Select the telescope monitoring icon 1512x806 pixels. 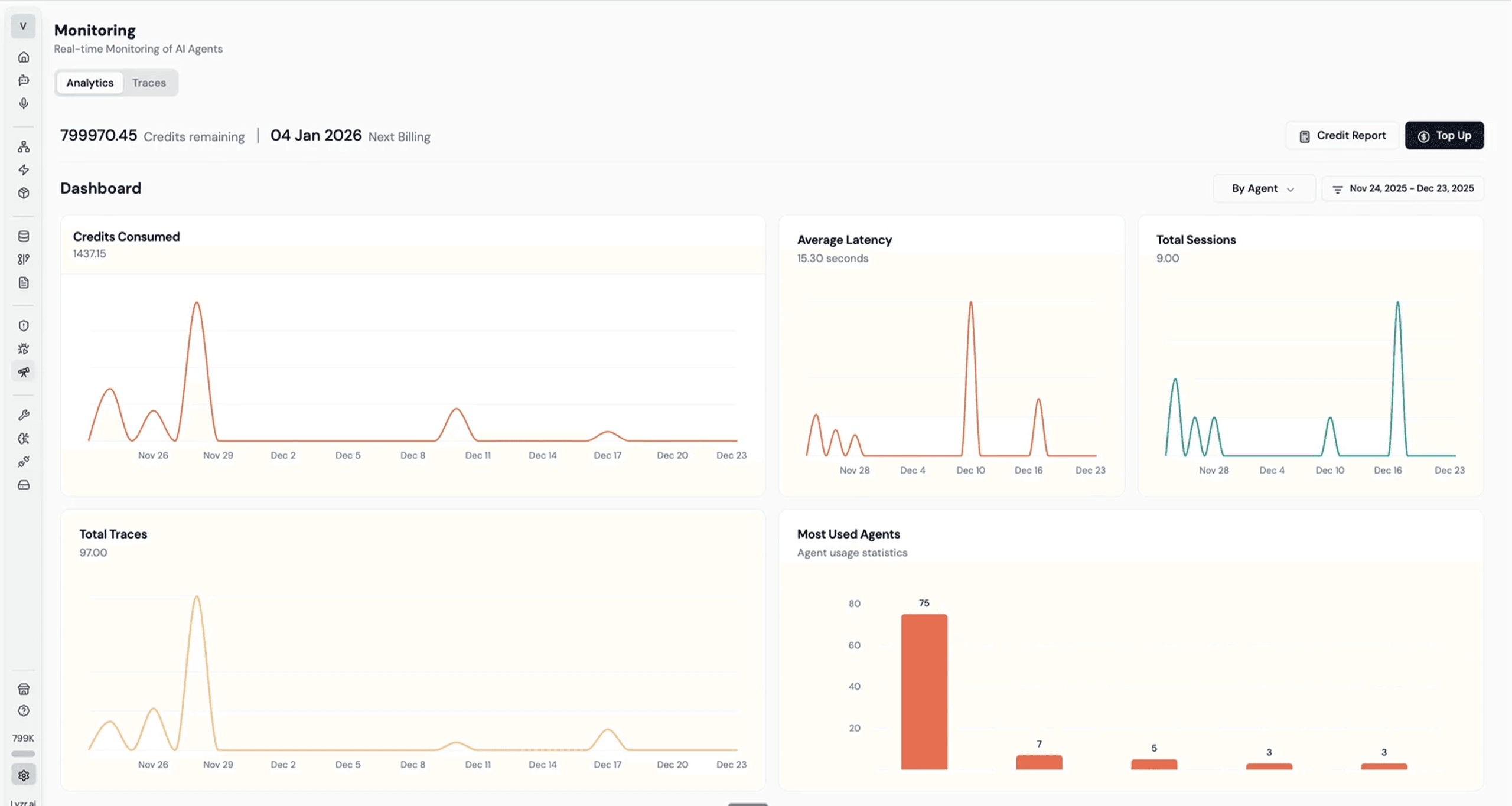pyautogui.click(x=24, y=371)
